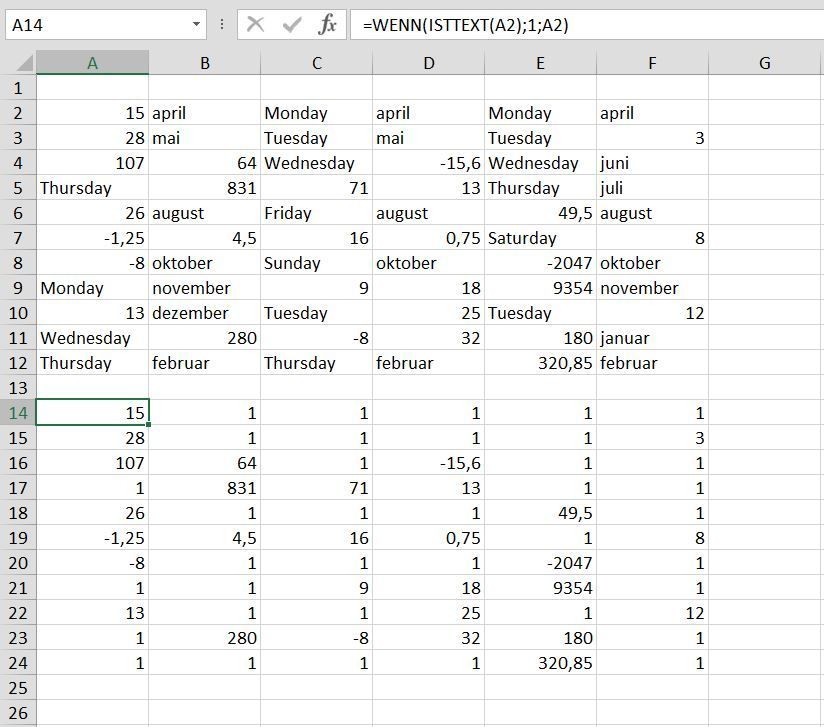This screenshot has width=824, height=727.
Task: Click cell E23 containing 180
Action: point(541,638)
